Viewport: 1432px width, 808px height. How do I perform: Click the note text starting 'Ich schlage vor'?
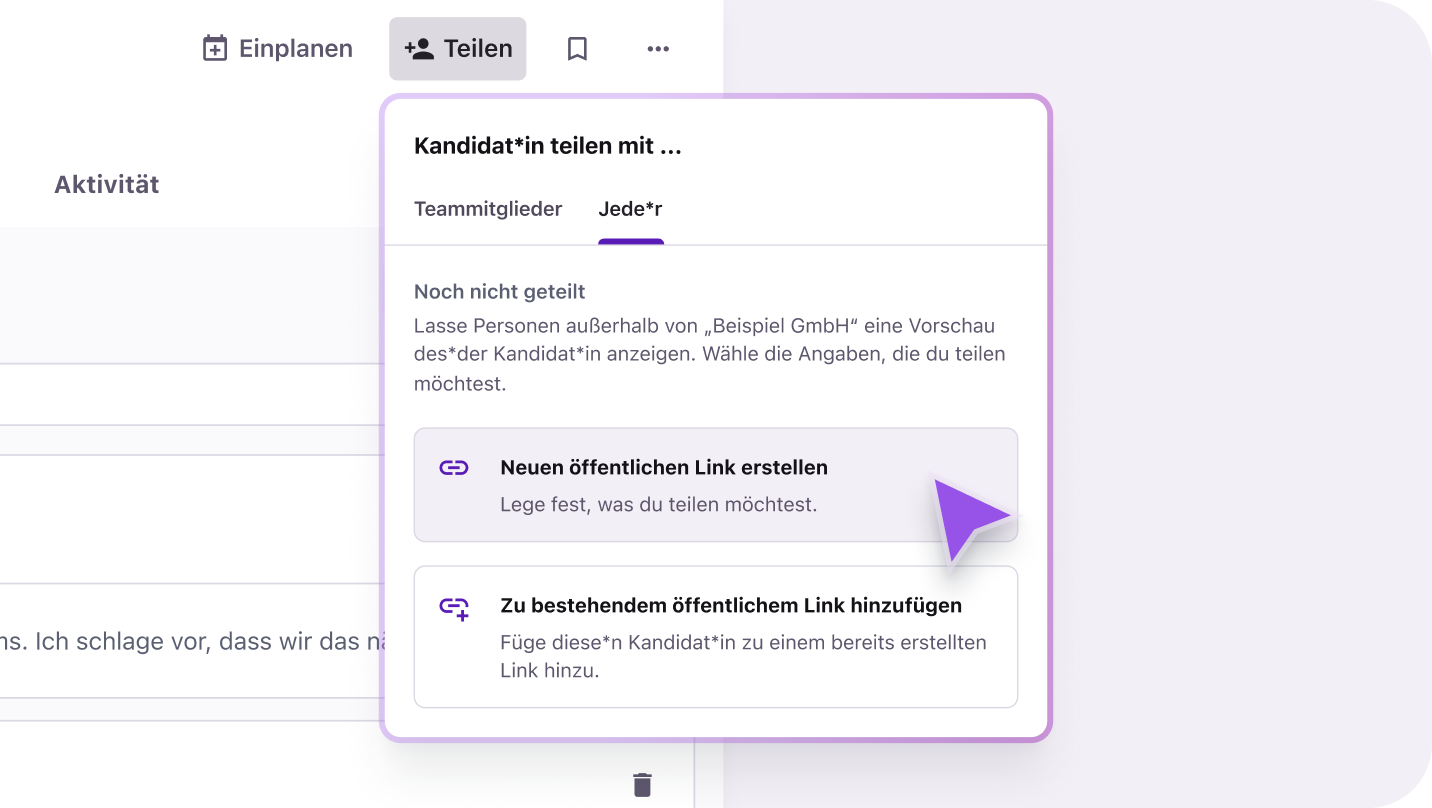pos(200,641)
